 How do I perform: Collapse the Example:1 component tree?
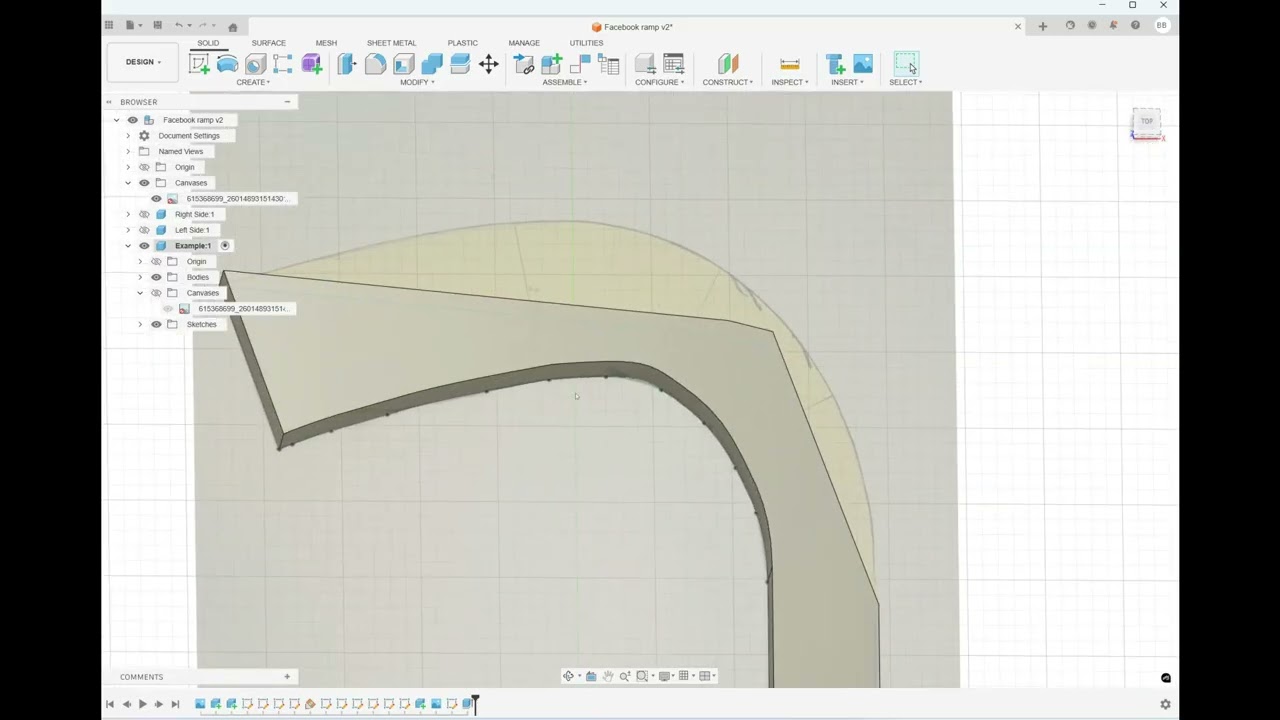(128, 246)
